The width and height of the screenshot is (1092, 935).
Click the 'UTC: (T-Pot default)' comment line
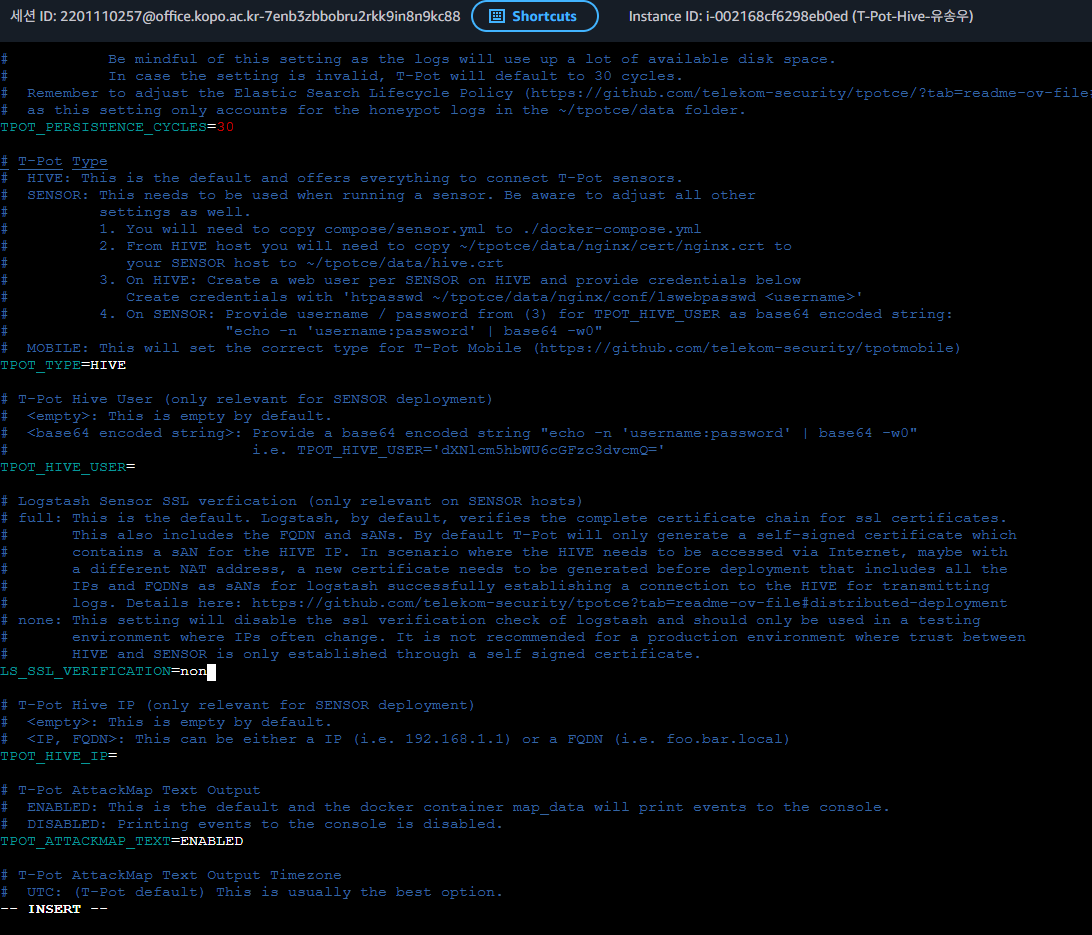point(251,893)
